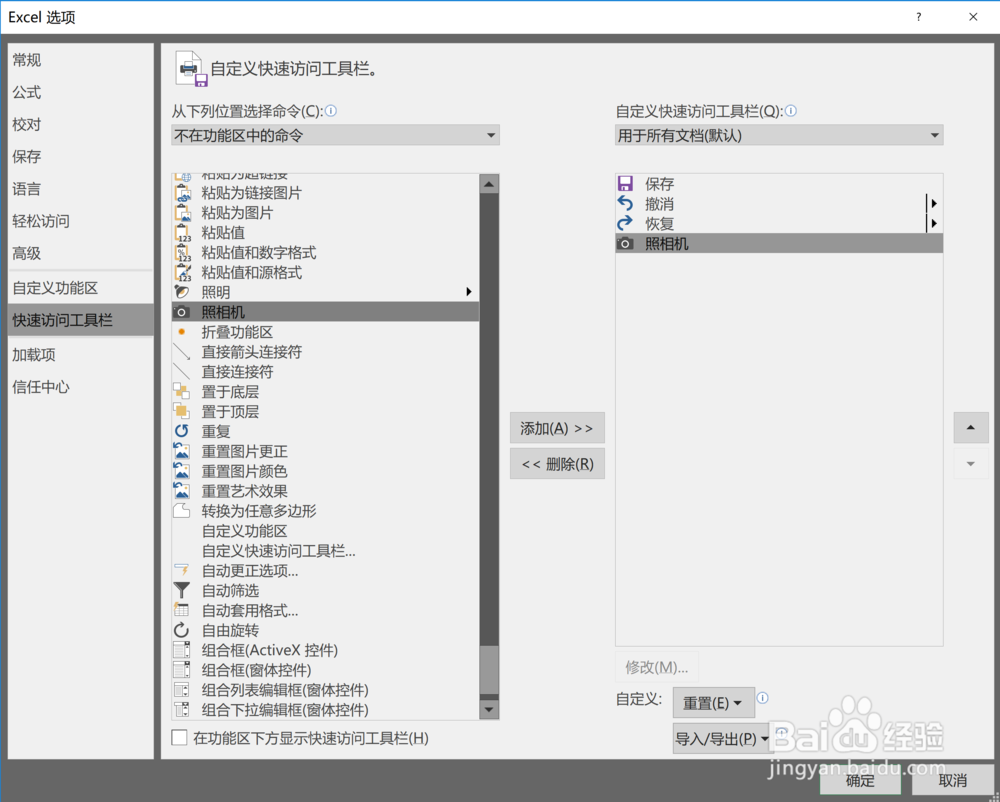The width and height of the screenshot is (1000, 802).
Task: Click the camera icon in left command list
Action: point(182,312)
